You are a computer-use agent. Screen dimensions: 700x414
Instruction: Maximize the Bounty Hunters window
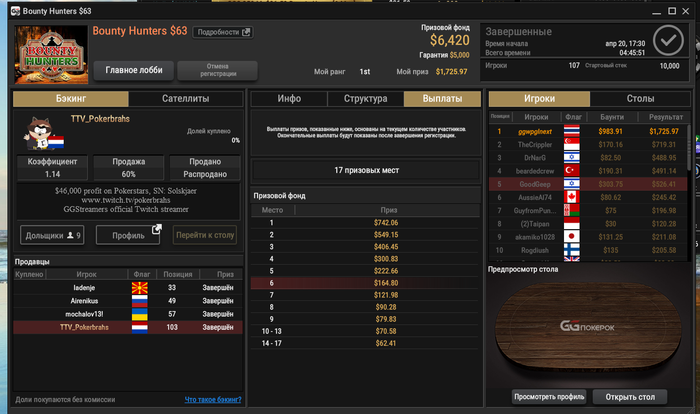[x=672, y=11]
